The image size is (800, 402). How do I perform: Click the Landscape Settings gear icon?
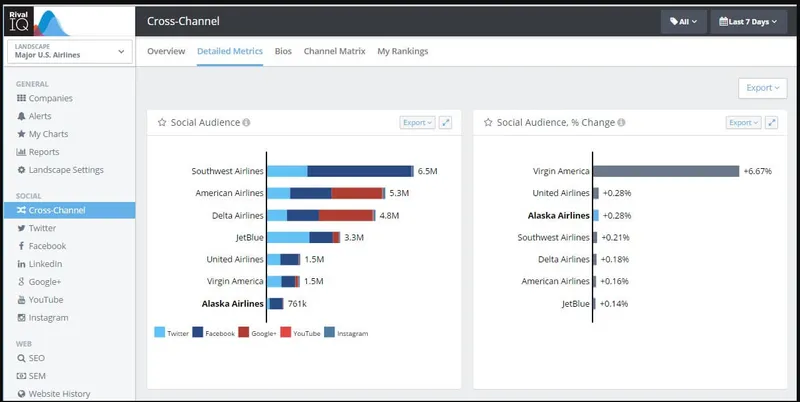(21, 169)
